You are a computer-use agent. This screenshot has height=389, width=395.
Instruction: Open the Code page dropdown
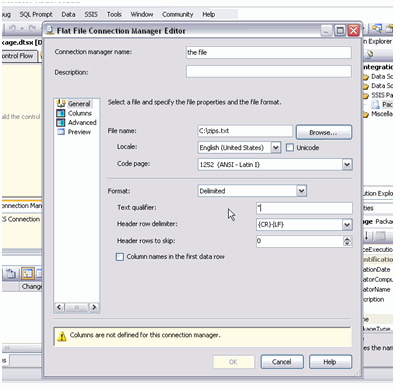click(347, 164)
